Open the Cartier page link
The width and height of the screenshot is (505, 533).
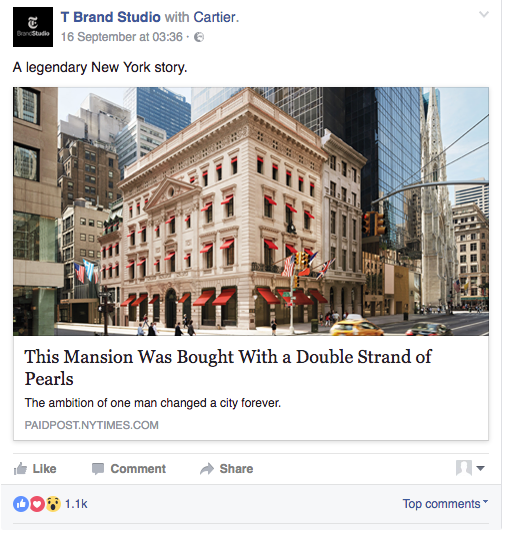(214, 17)
